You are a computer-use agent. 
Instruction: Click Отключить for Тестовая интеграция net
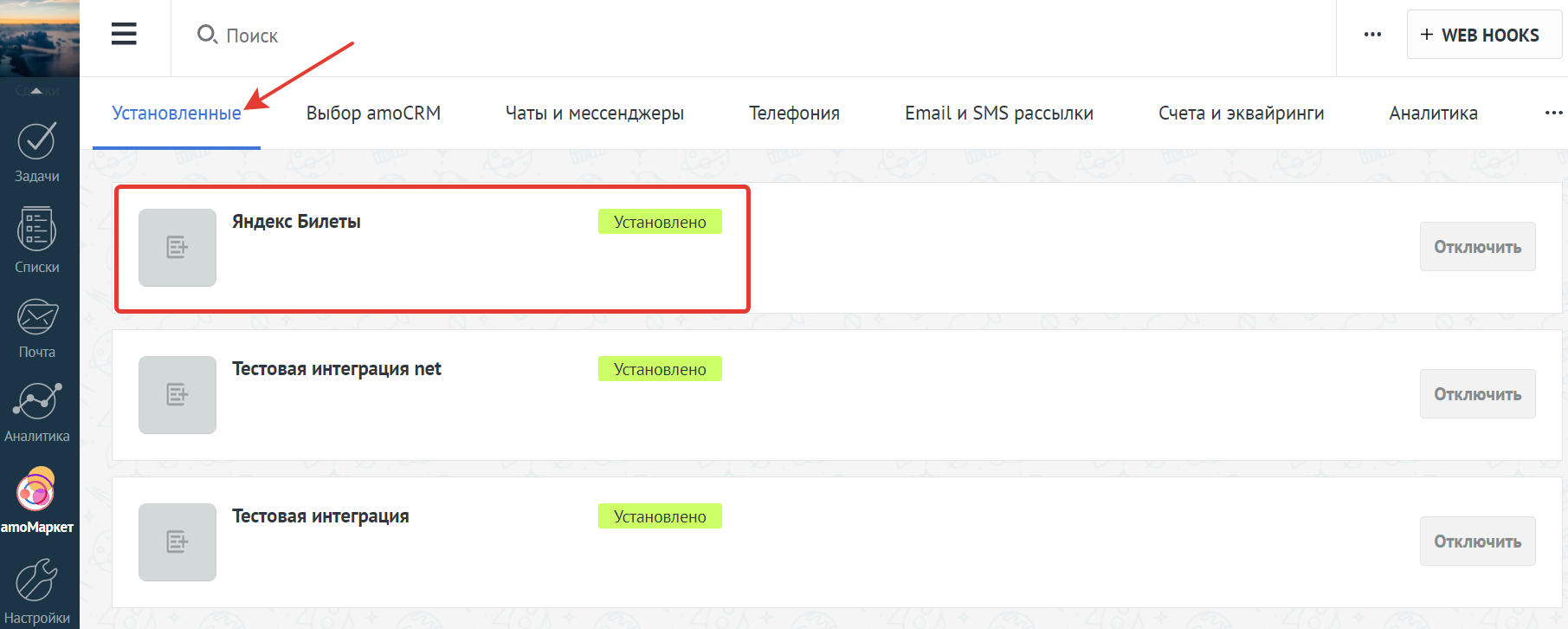pyautogui.click(x=1477, y=394)
